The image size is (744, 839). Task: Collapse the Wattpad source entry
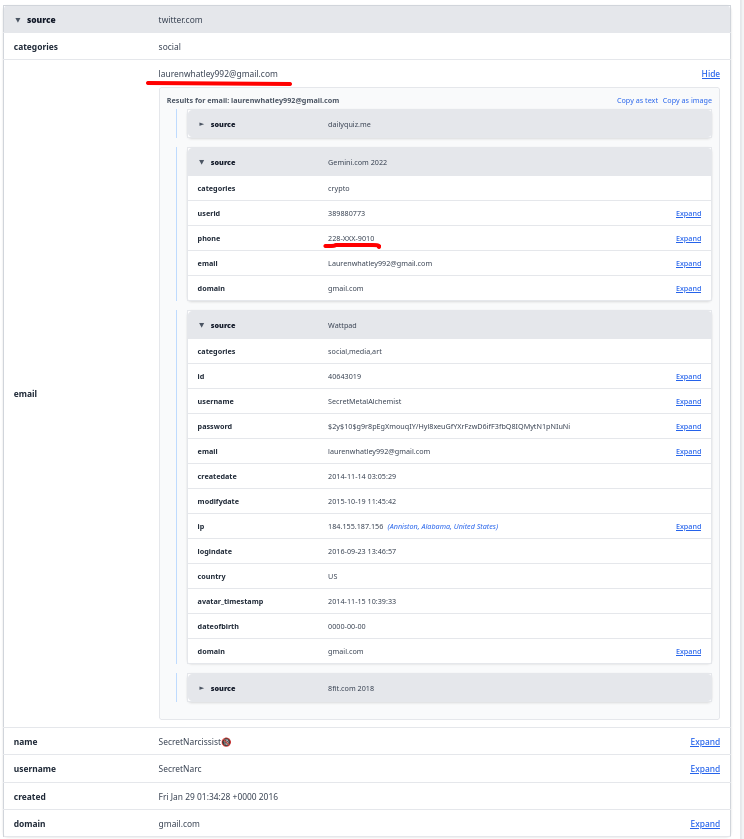point(201,325)
